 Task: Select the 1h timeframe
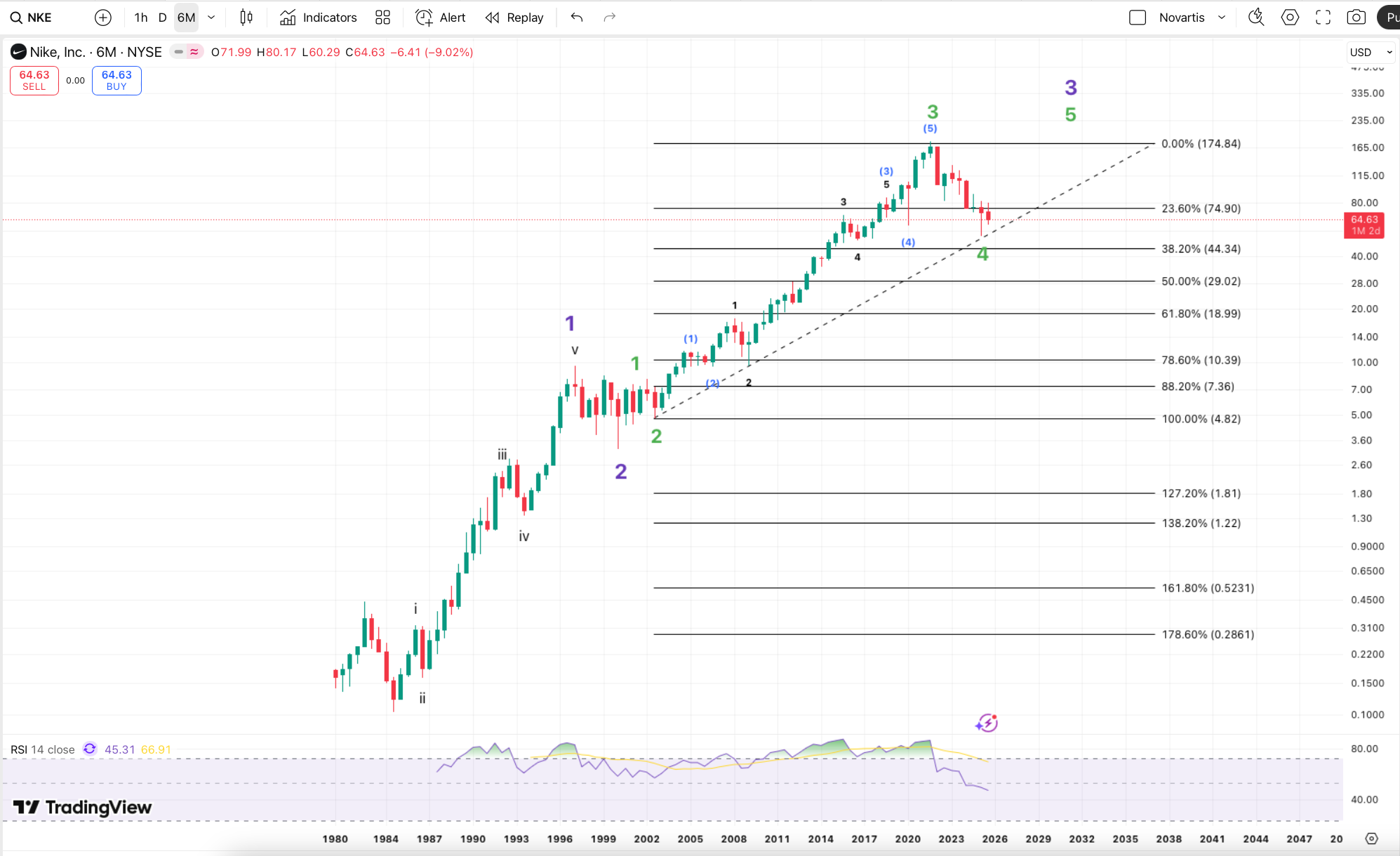141,18
